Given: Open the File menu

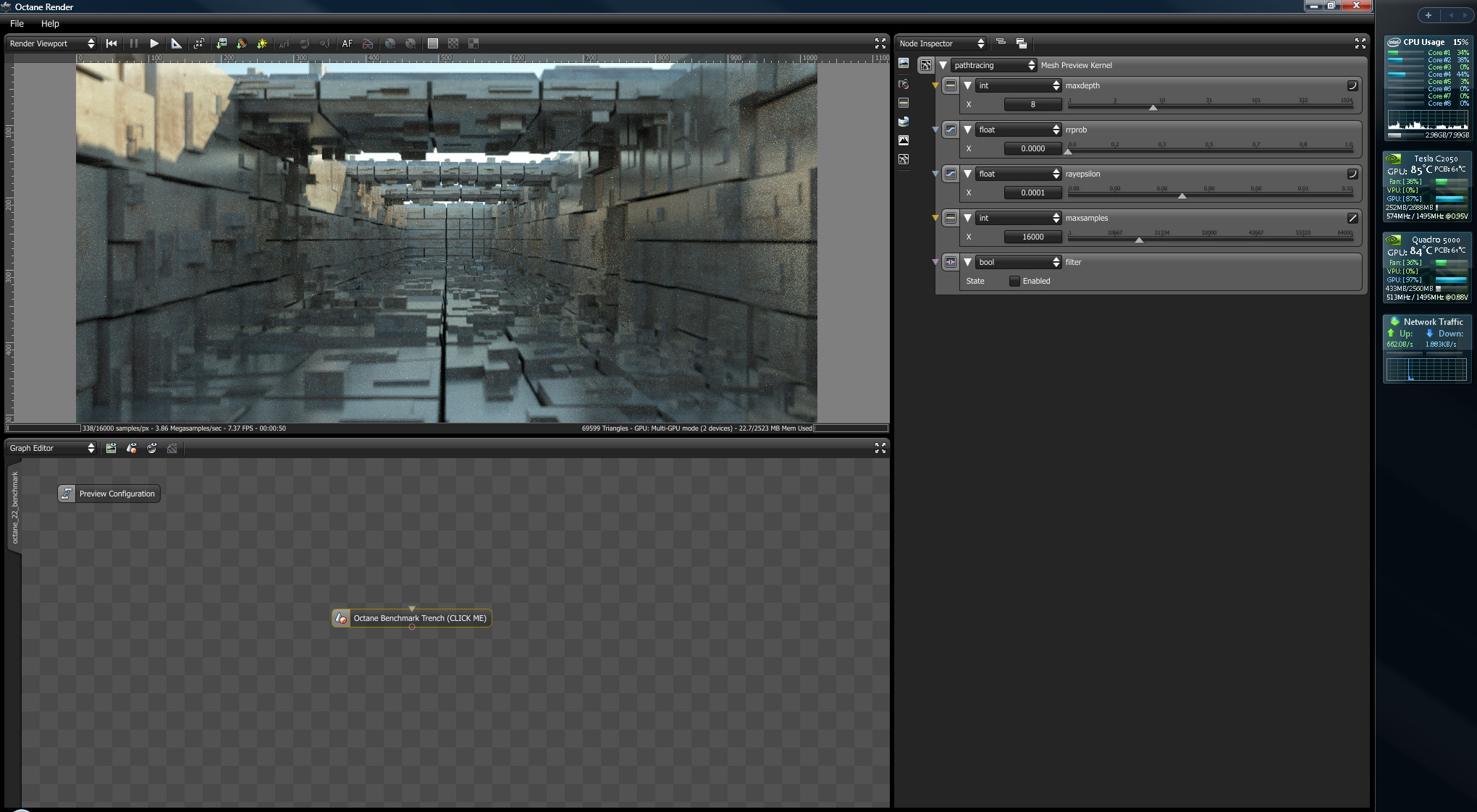Looking at the screenshot, I should coord(17,24).
